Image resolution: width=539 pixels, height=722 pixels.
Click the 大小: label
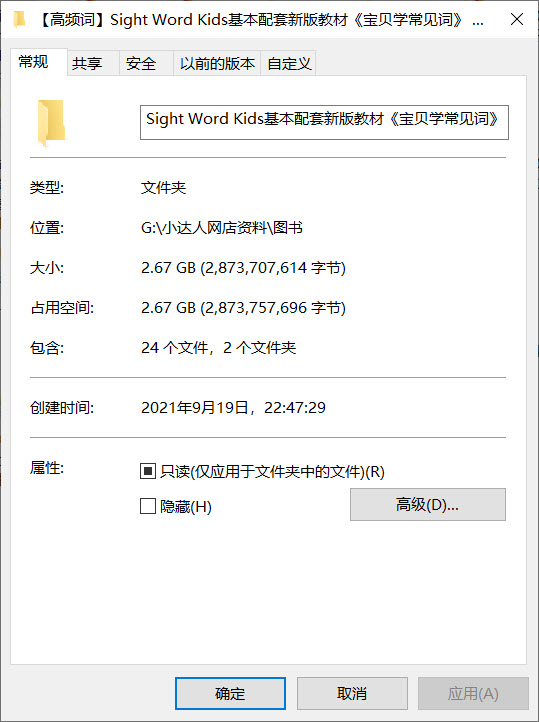(46, 268)
